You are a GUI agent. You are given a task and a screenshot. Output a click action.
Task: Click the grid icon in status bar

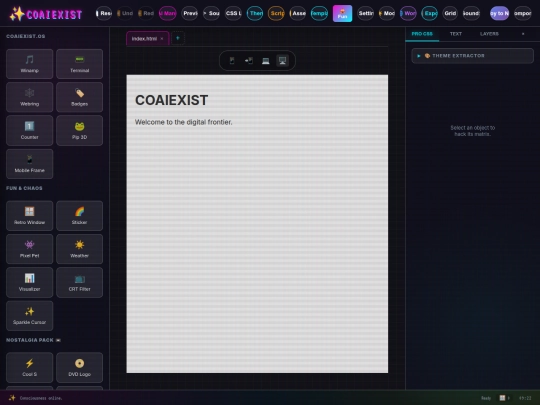click(x=502, y=398)
